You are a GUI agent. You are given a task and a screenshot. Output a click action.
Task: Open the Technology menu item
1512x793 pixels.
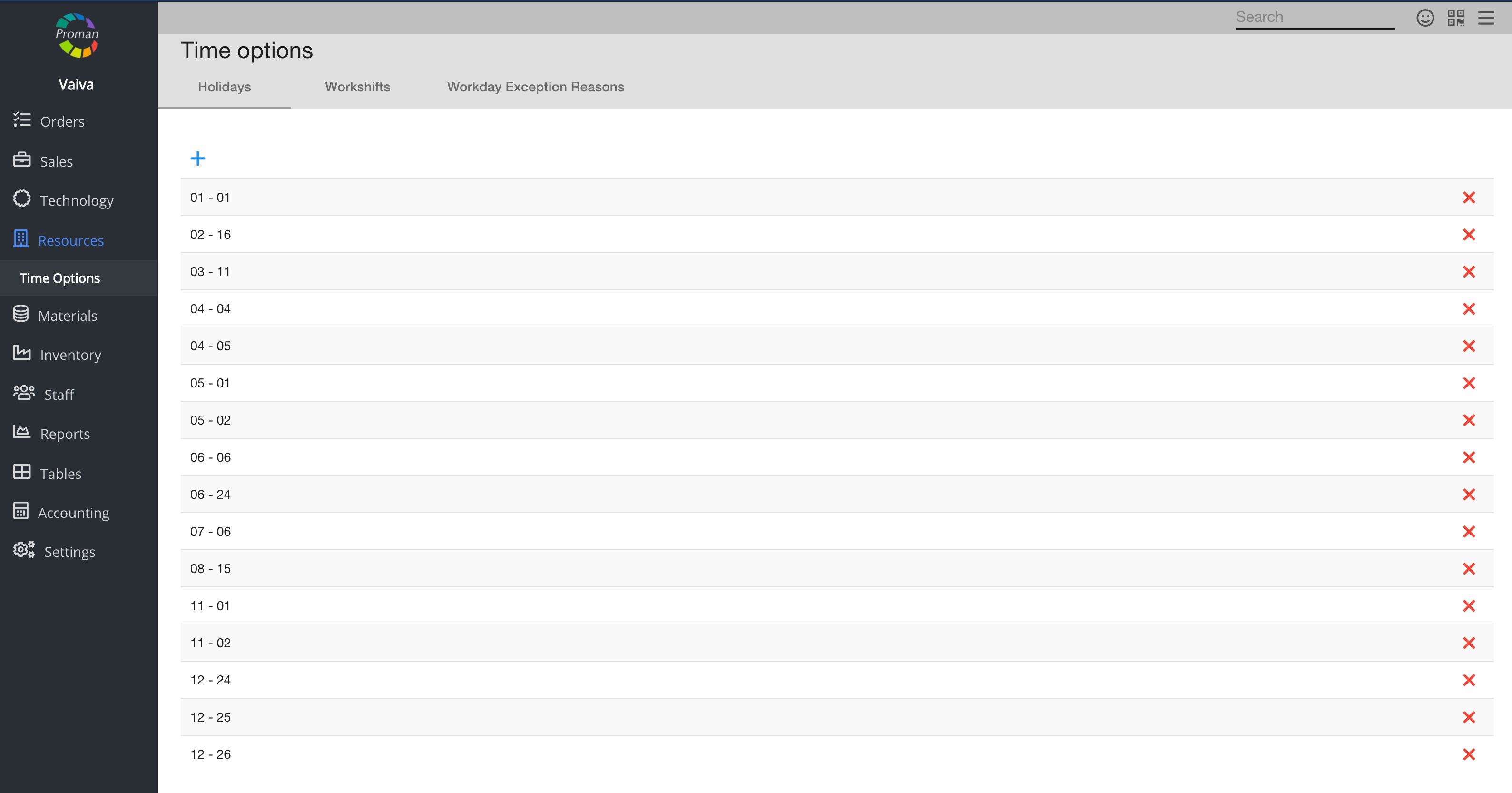[76, 201]
